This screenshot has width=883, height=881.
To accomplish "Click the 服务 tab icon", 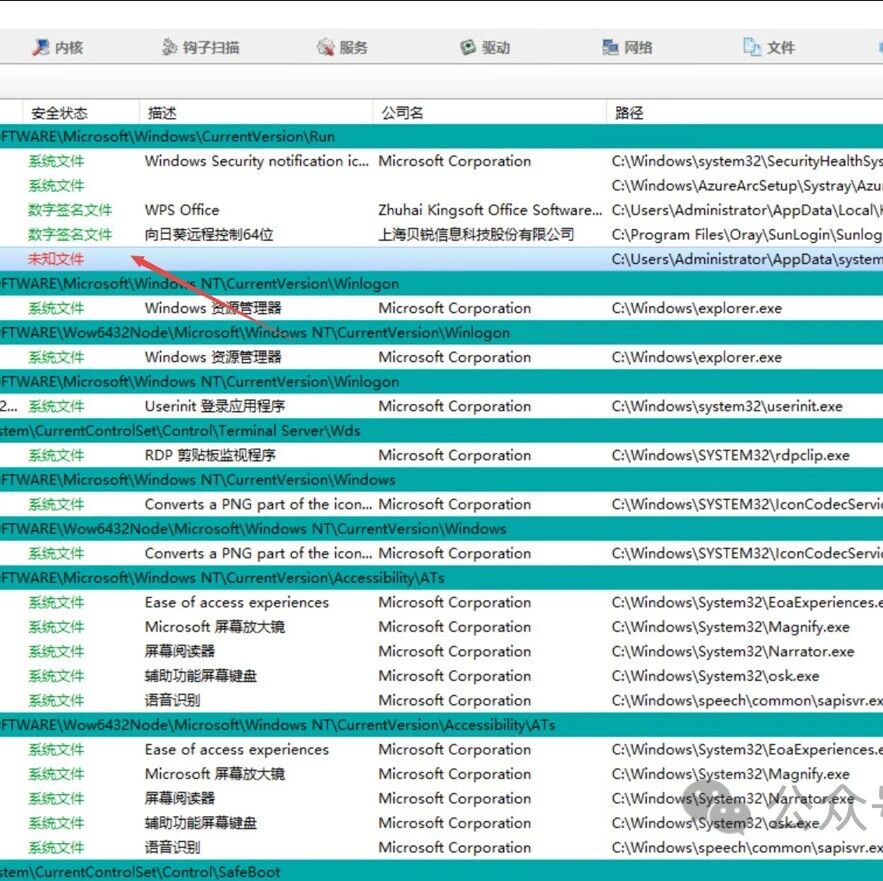I will pyautogui.click(x=325, y=47).
